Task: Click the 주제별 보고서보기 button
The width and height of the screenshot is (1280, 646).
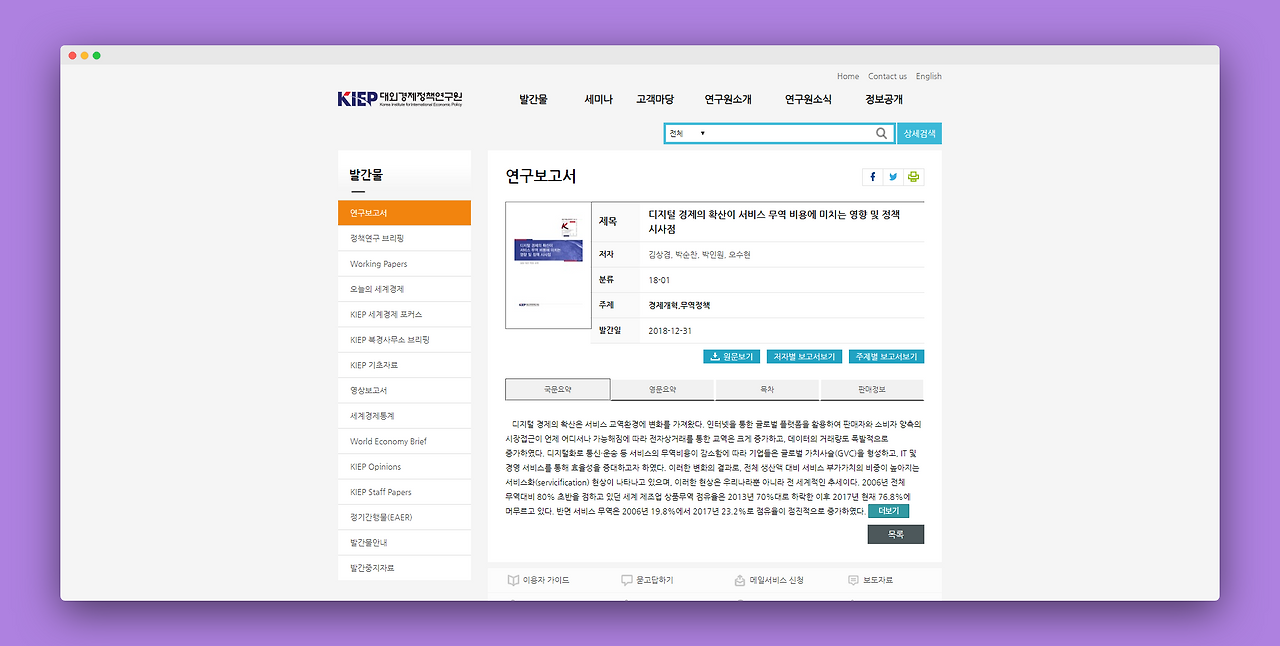Action: (x=886, y=356)
